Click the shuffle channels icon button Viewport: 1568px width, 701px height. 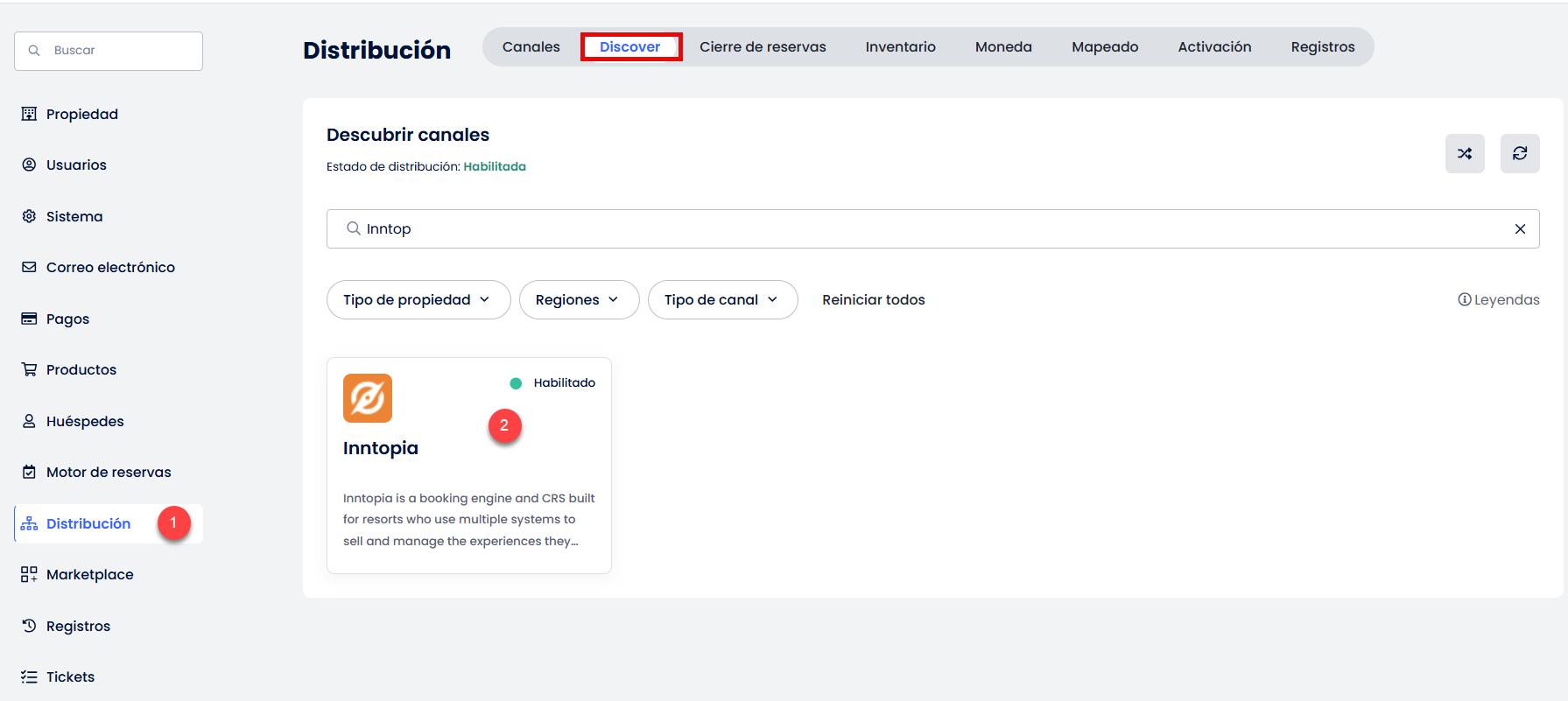(x=1464, y=154)
